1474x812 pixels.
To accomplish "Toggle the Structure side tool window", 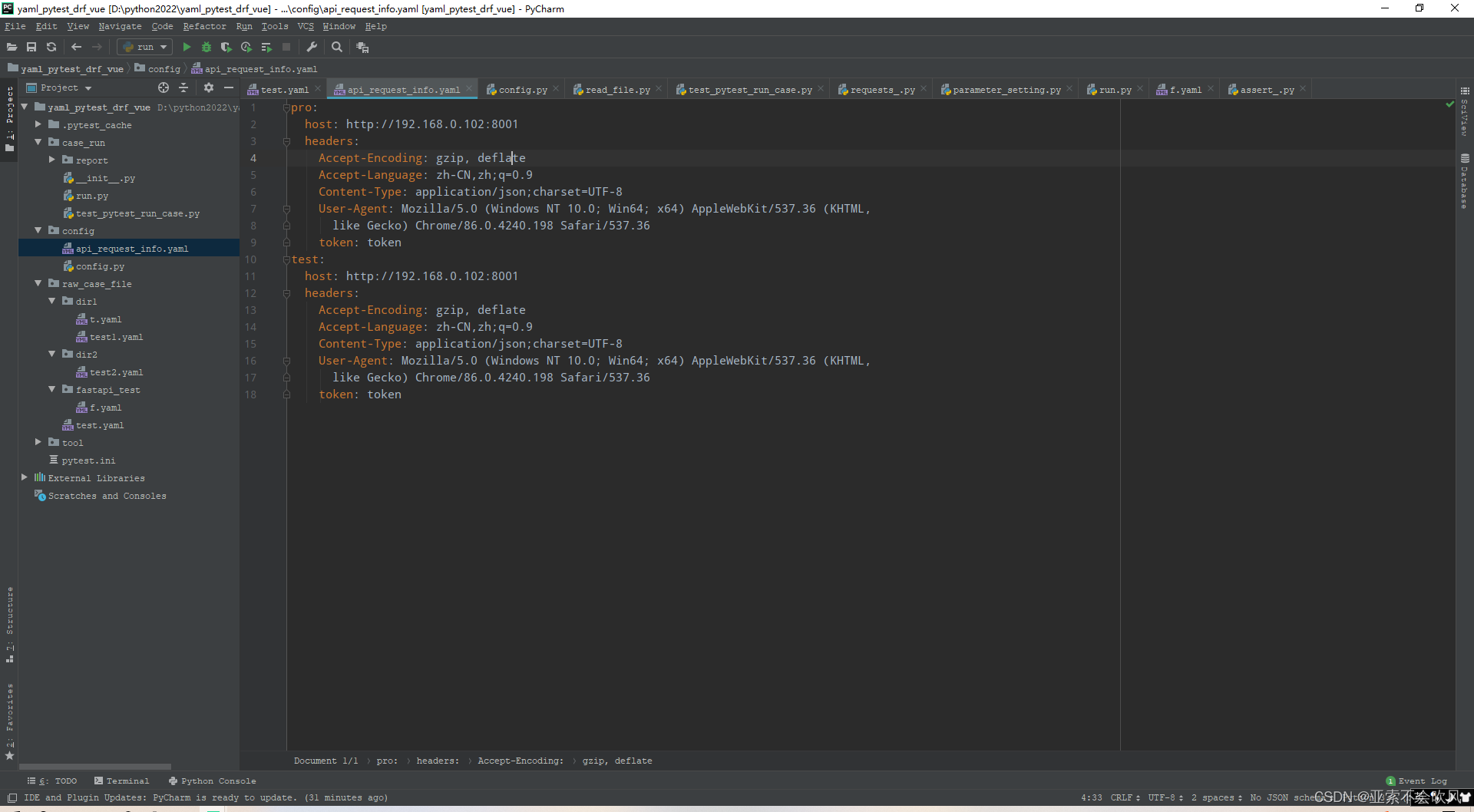I will coord(10,625).
